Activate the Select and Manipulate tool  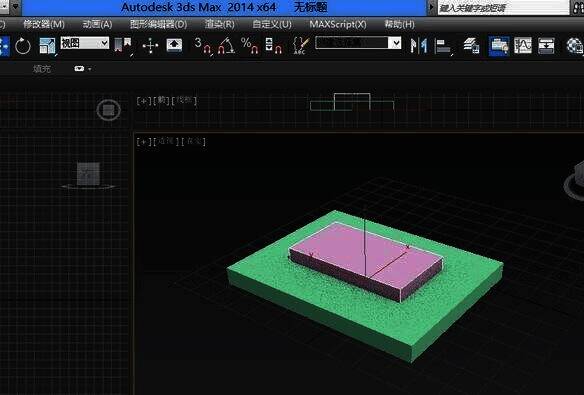click(150, 46)
